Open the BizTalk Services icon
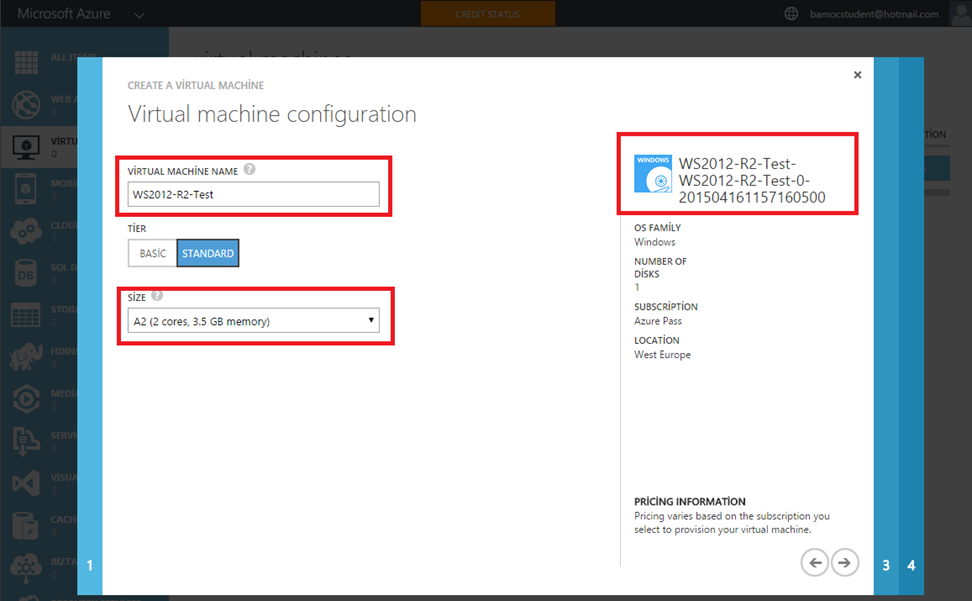 (x=26, y=567)
